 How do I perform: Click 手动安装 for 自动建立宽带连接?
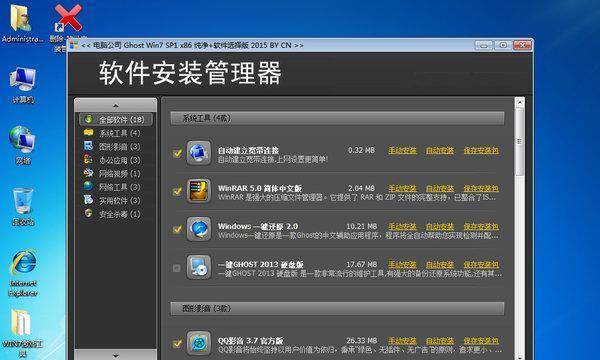click(402, 150)
